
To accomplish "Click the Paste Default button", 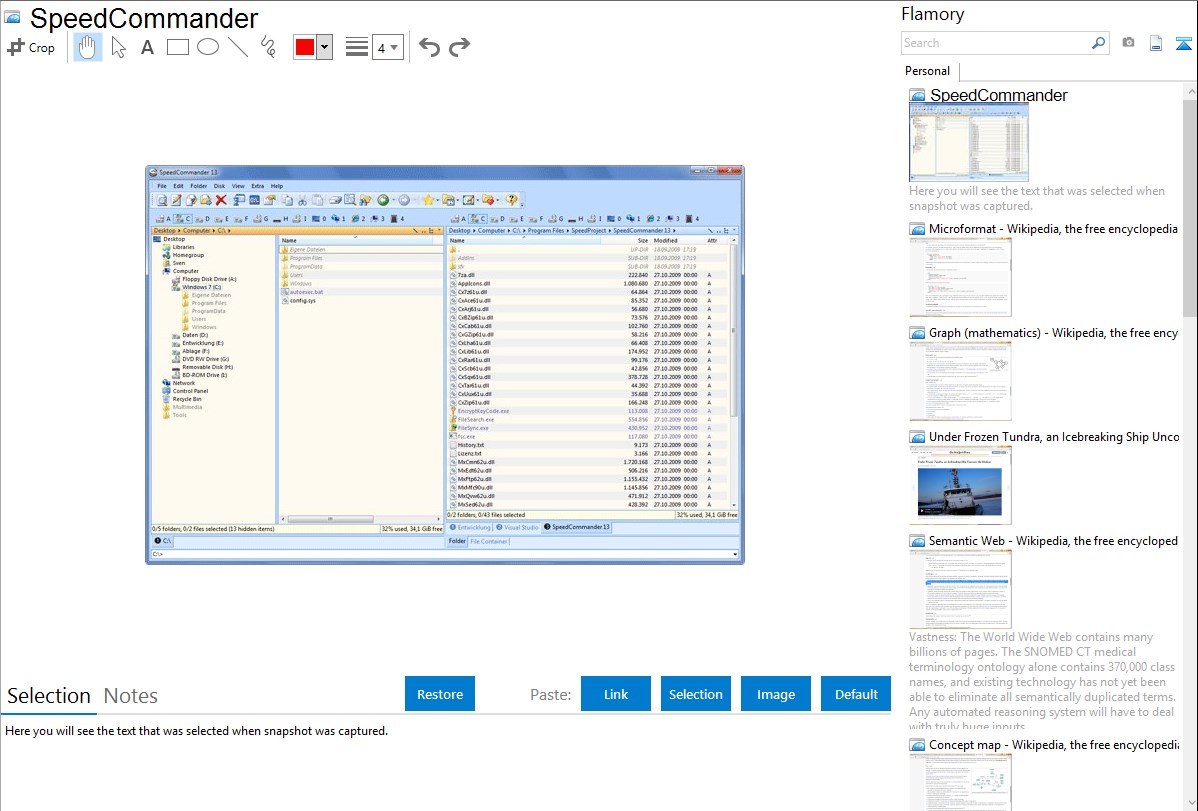I will click(x=856, y=694).
